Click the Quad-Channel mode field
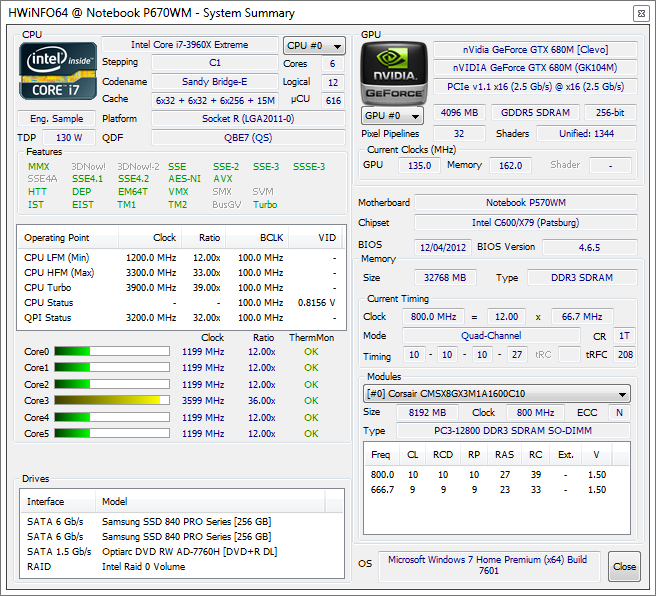 [491, 335]
